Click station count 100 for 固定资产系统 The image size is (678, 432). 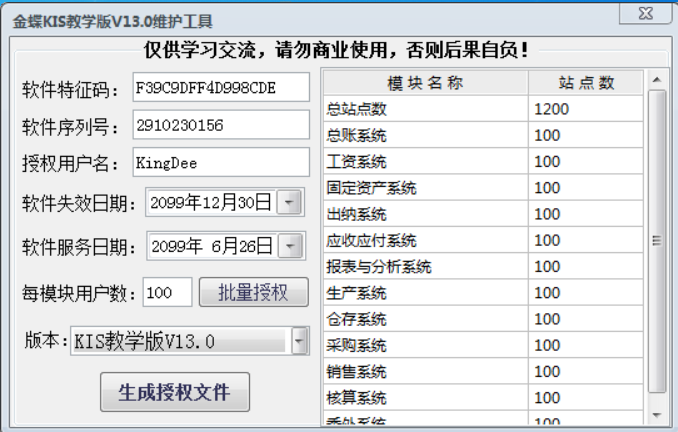click(x=586, y=188)
